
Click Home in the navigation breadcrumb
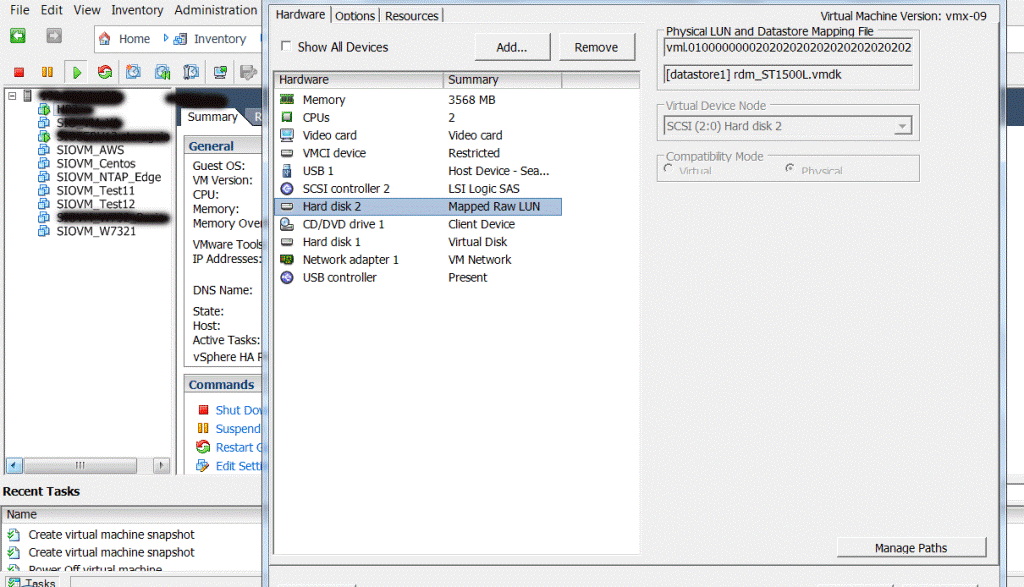[135, 39]
